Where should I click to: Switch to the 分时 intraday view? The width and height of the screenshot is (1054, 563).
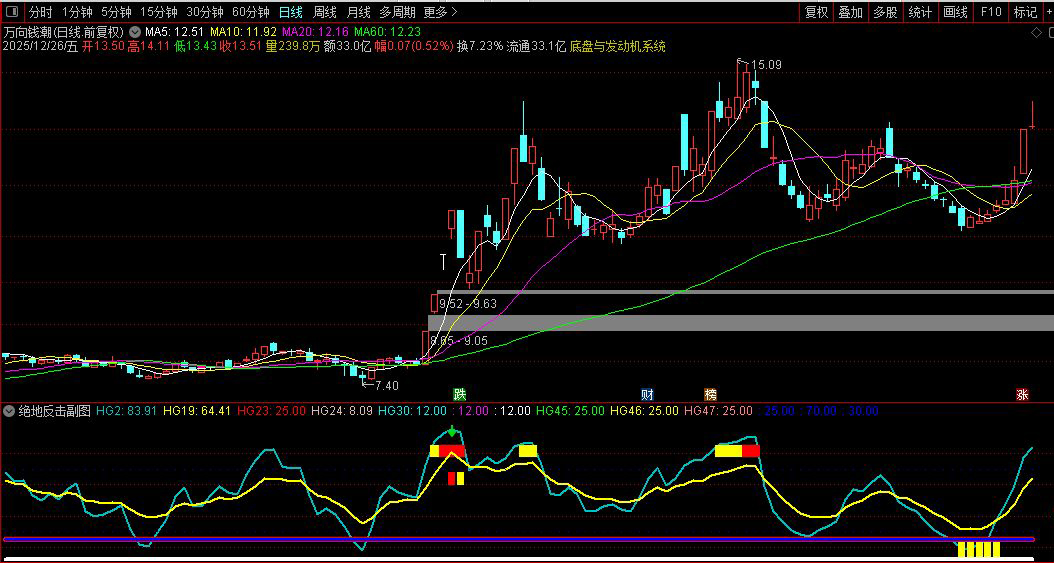(x=40, y=13)
